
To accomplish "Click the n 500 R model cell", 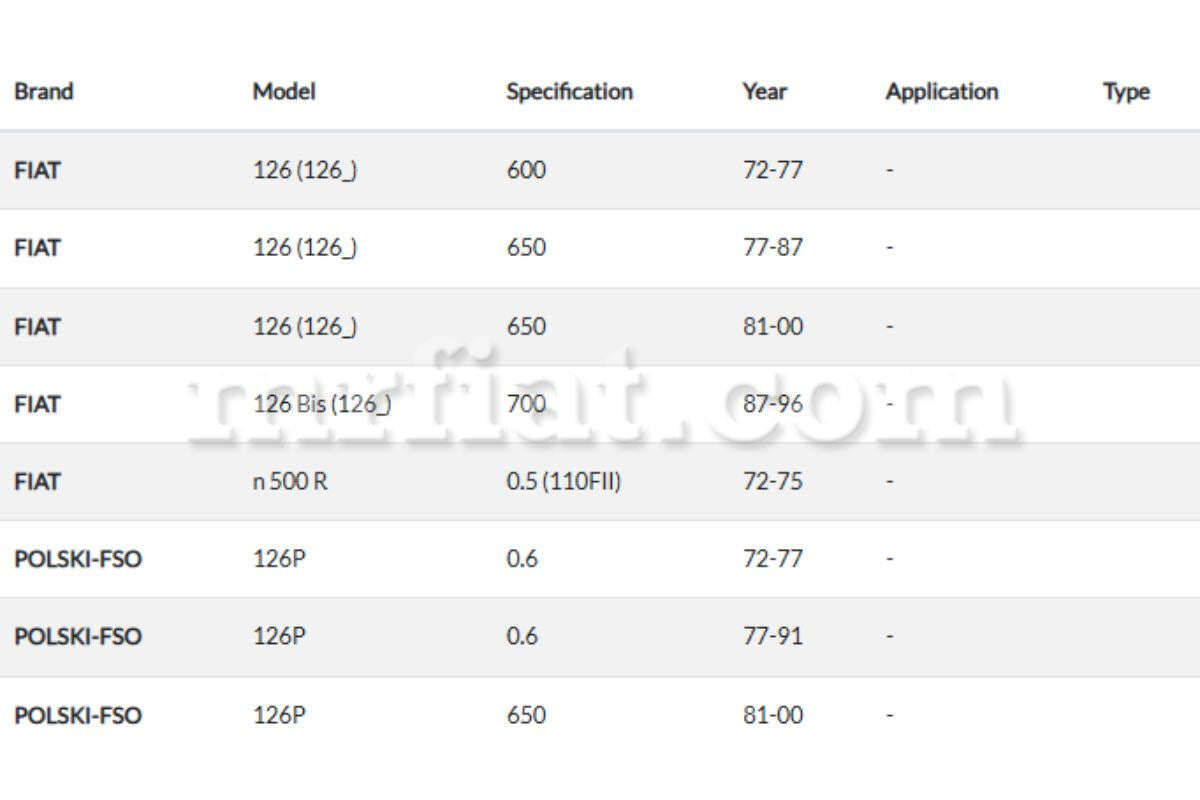I will click(x=290, y=482).
